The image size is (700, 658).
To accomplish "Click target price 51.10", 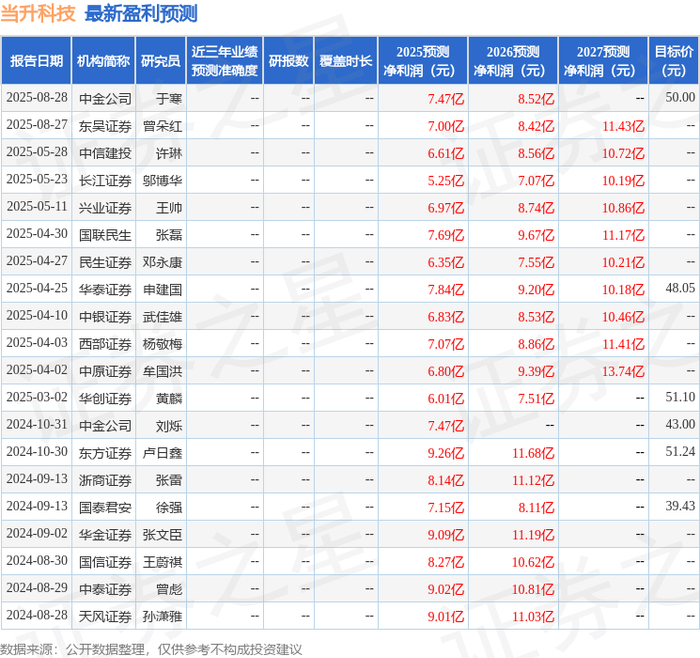I will coord(680,397).
